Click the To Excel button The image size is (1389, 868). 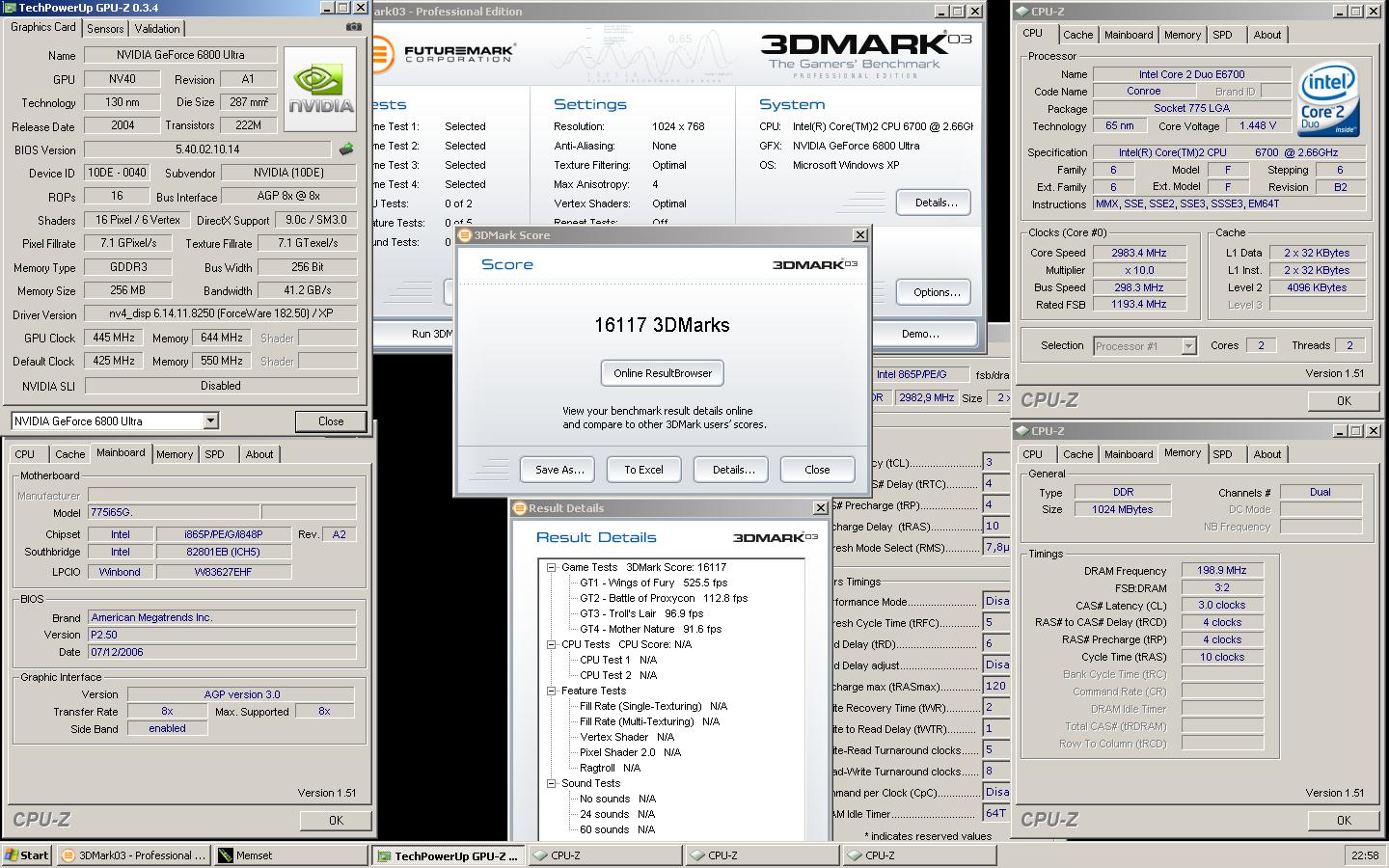coord(643,470)
